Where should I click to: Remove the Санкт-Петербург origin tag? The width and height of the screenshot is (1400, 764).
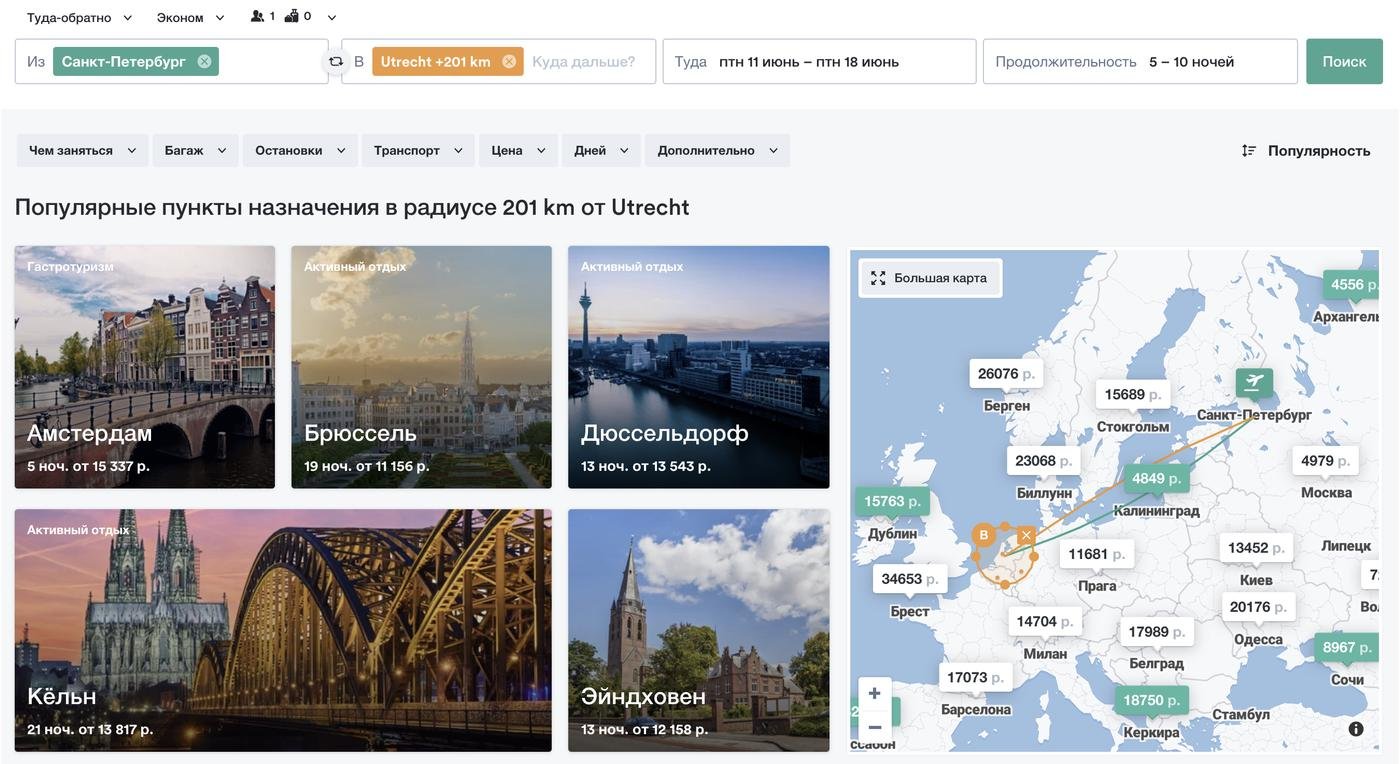coord(204,61)
